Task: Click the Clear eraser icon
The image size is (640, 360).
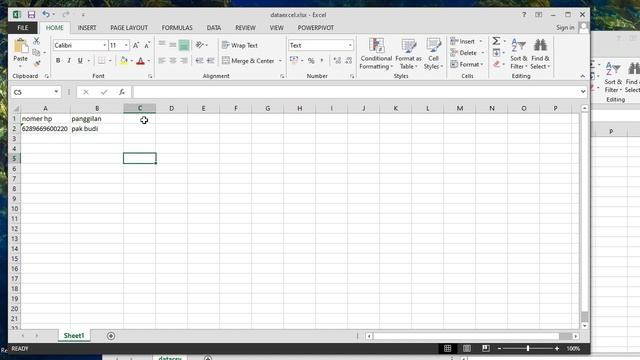Action: point(496,64)
